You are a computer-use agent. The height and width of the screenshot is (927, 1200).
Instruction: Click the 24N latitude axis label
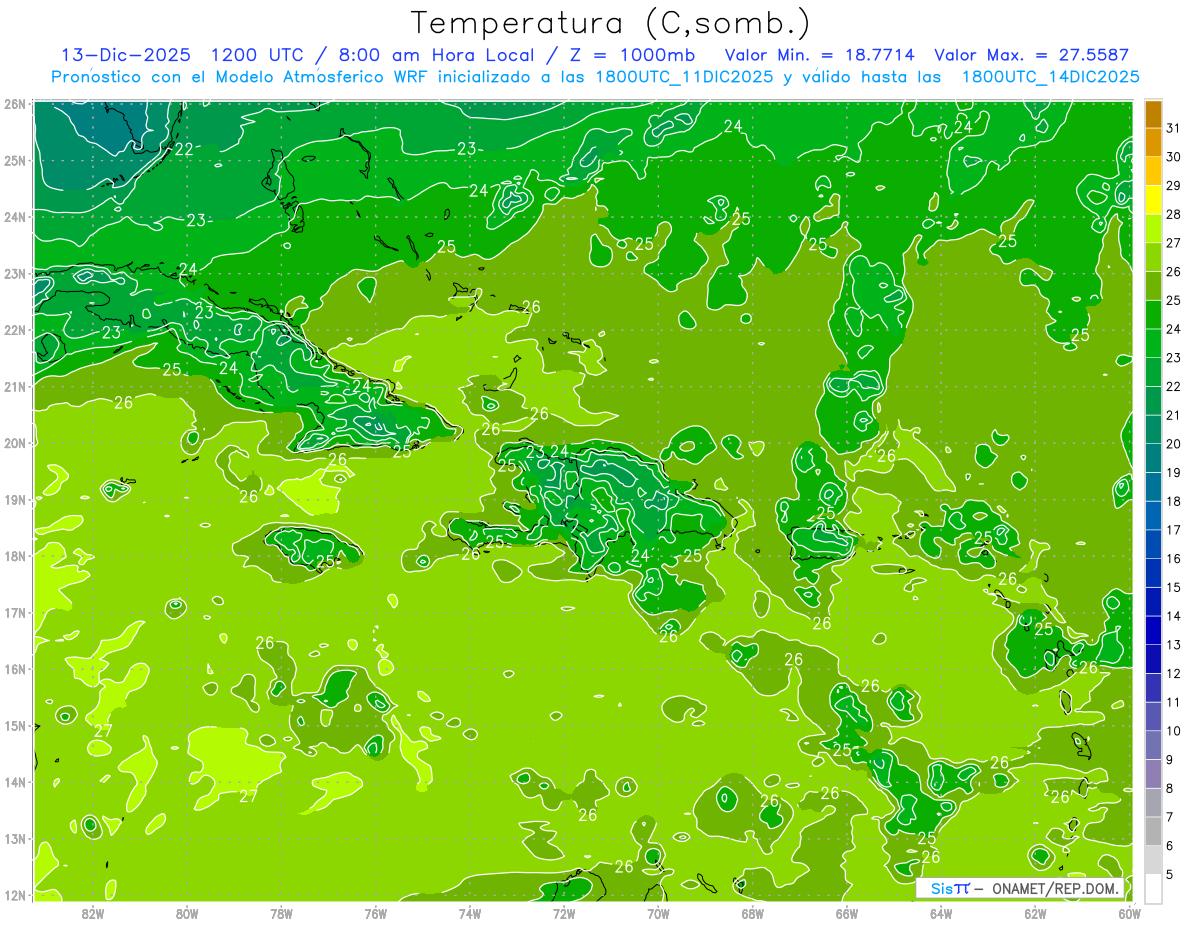click(15, 217)
